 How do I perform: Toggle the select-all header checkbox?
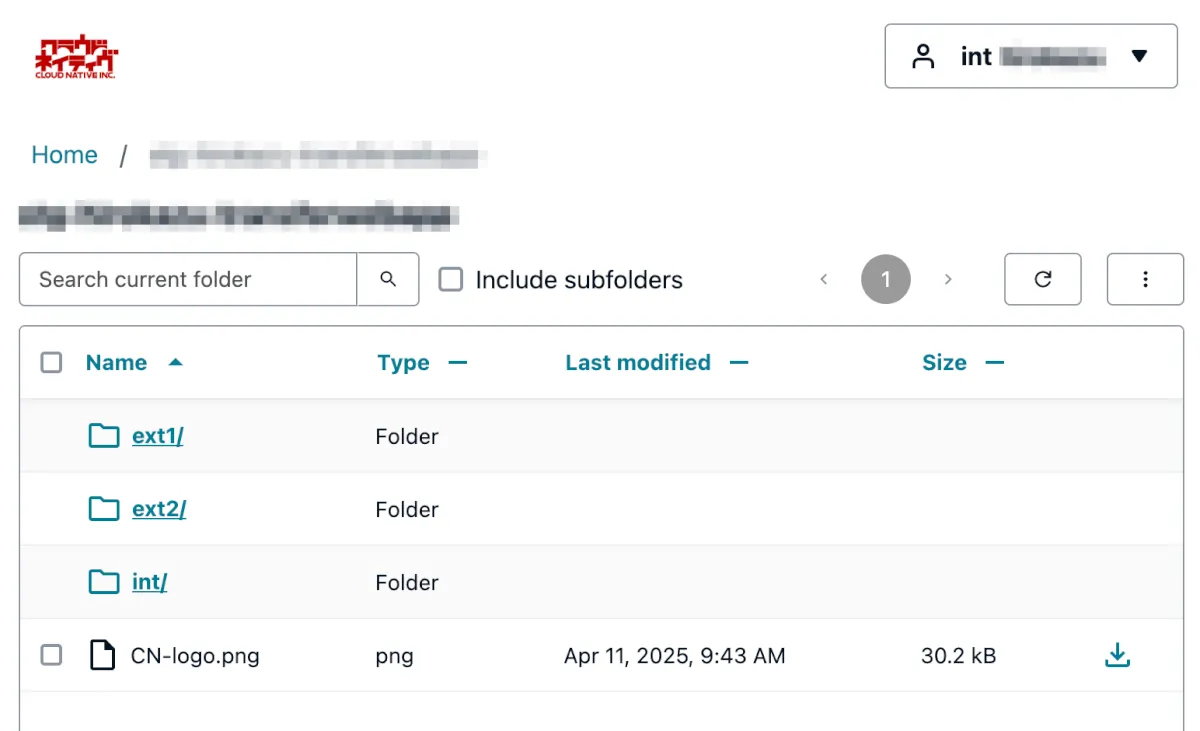[51, 363]
